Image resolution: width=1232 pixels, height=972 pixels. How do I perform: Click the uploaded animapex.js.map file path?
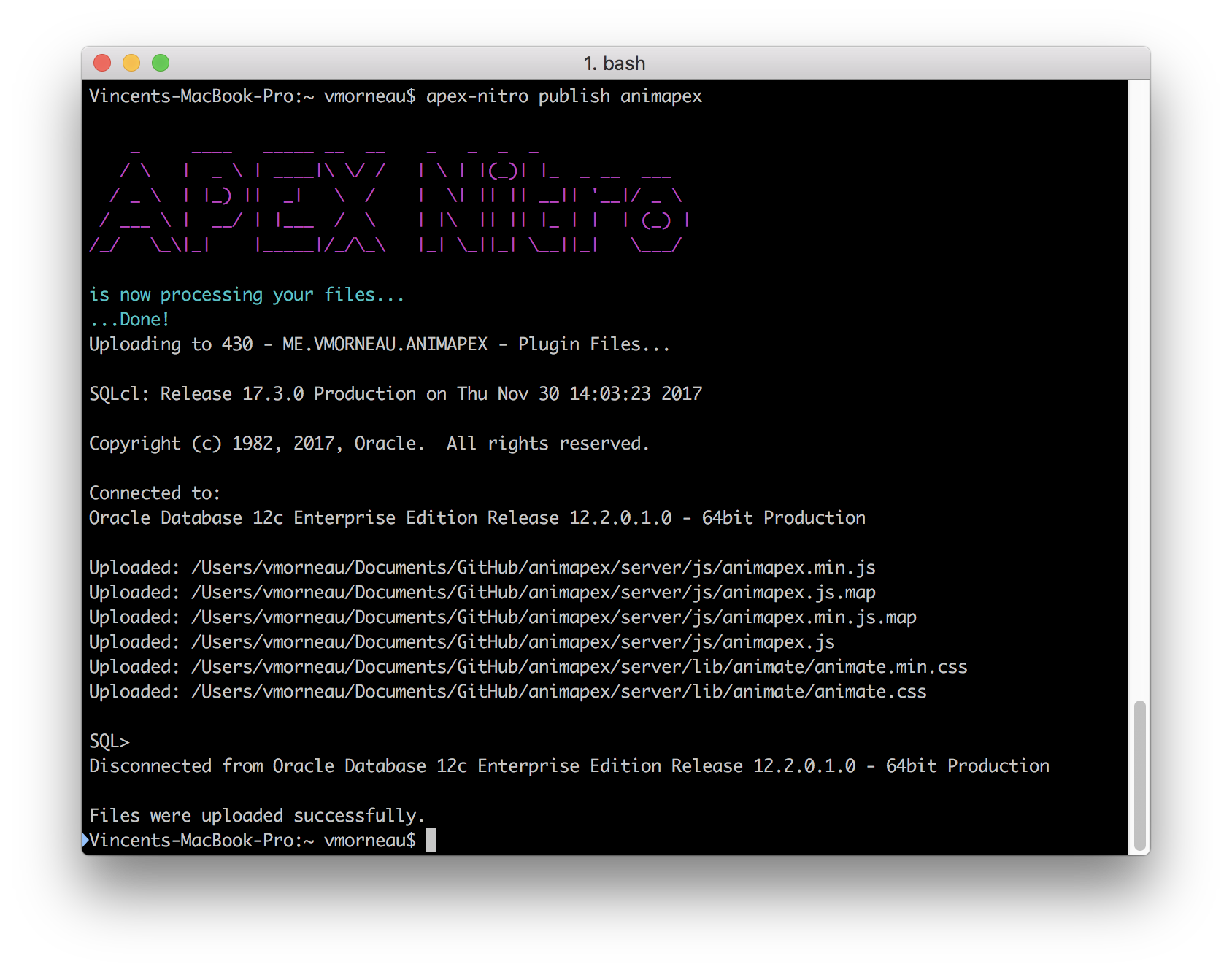[x=533, y=593]
